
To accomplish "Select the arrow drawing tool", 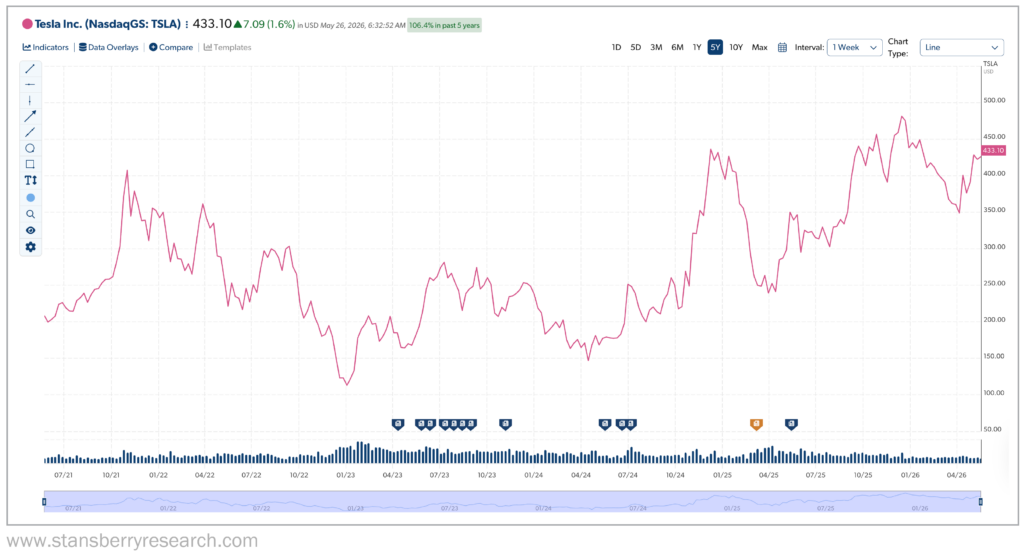I will tap(30, 116).
